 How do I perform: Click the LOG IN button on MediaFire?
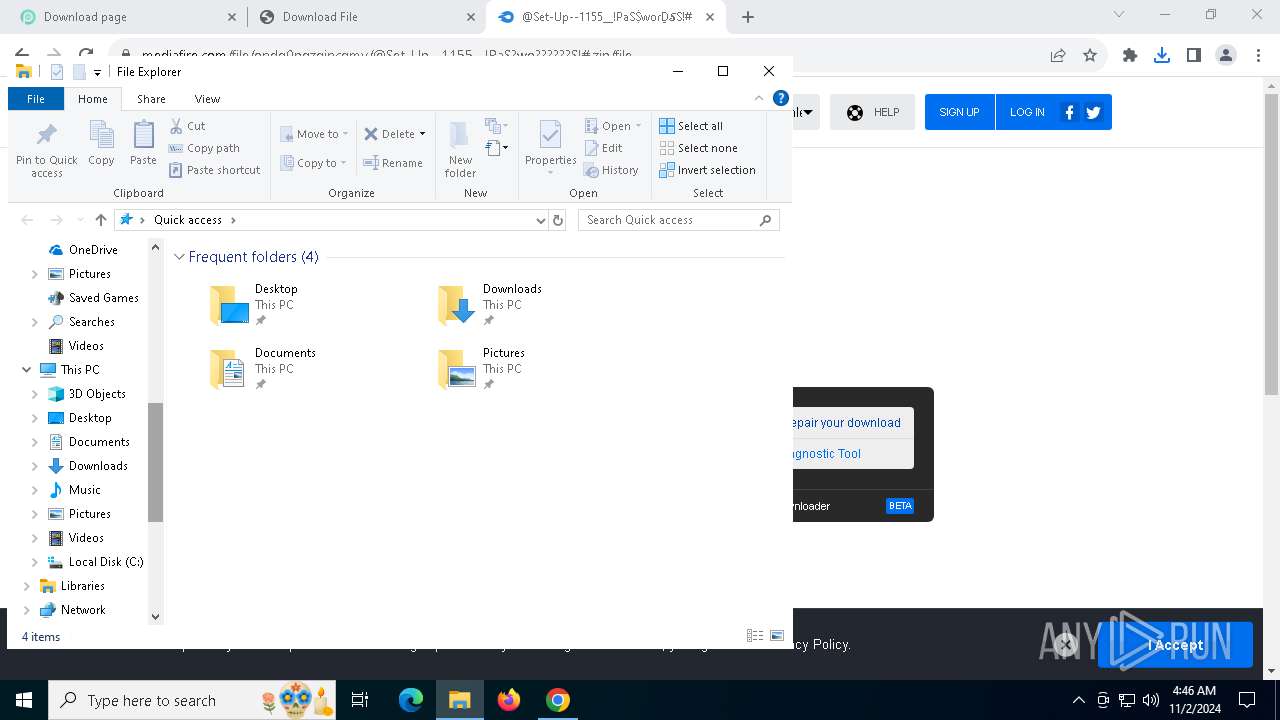click(1027, 112)
